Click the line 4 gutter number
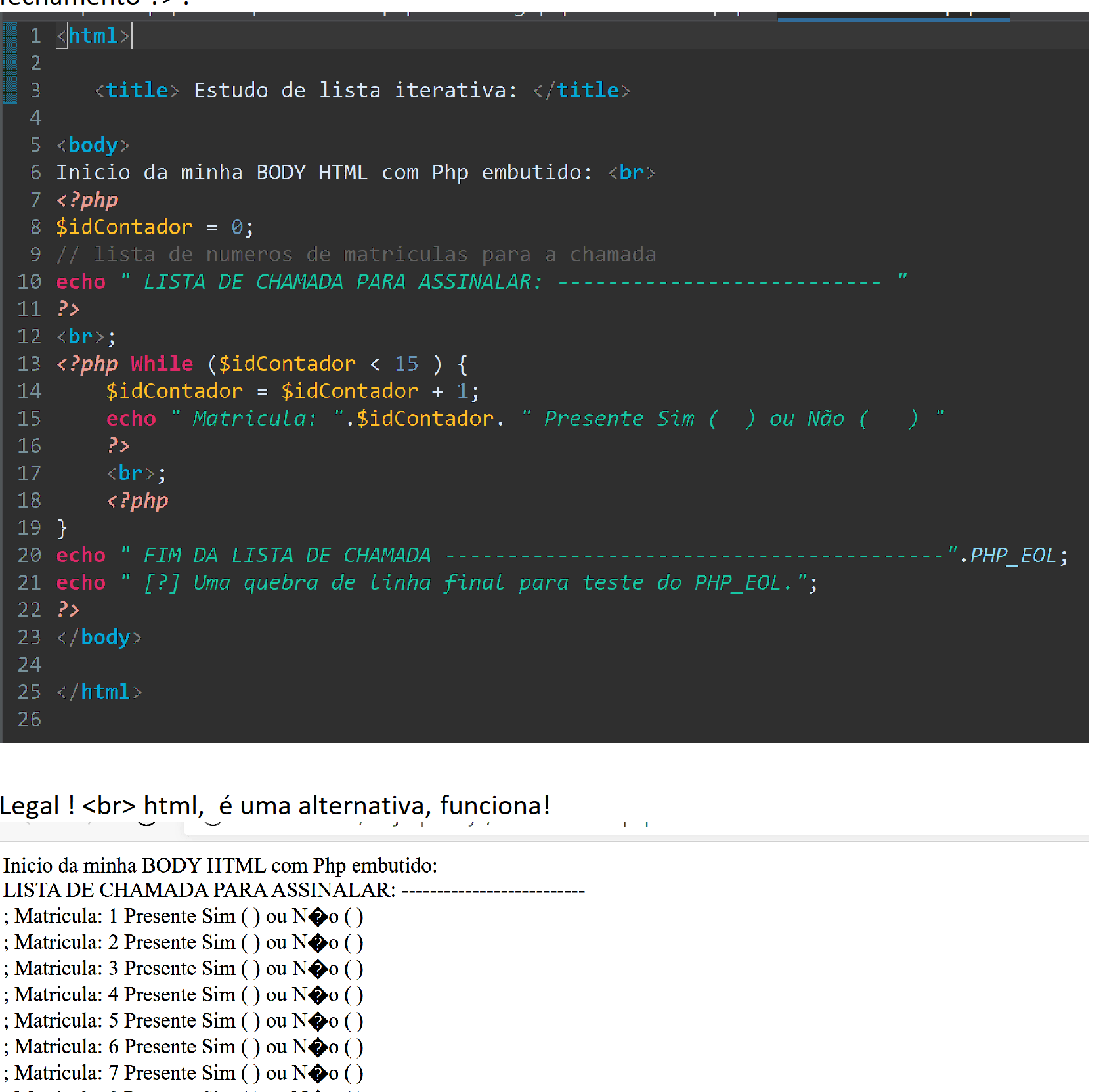 (x=35, y=118)
